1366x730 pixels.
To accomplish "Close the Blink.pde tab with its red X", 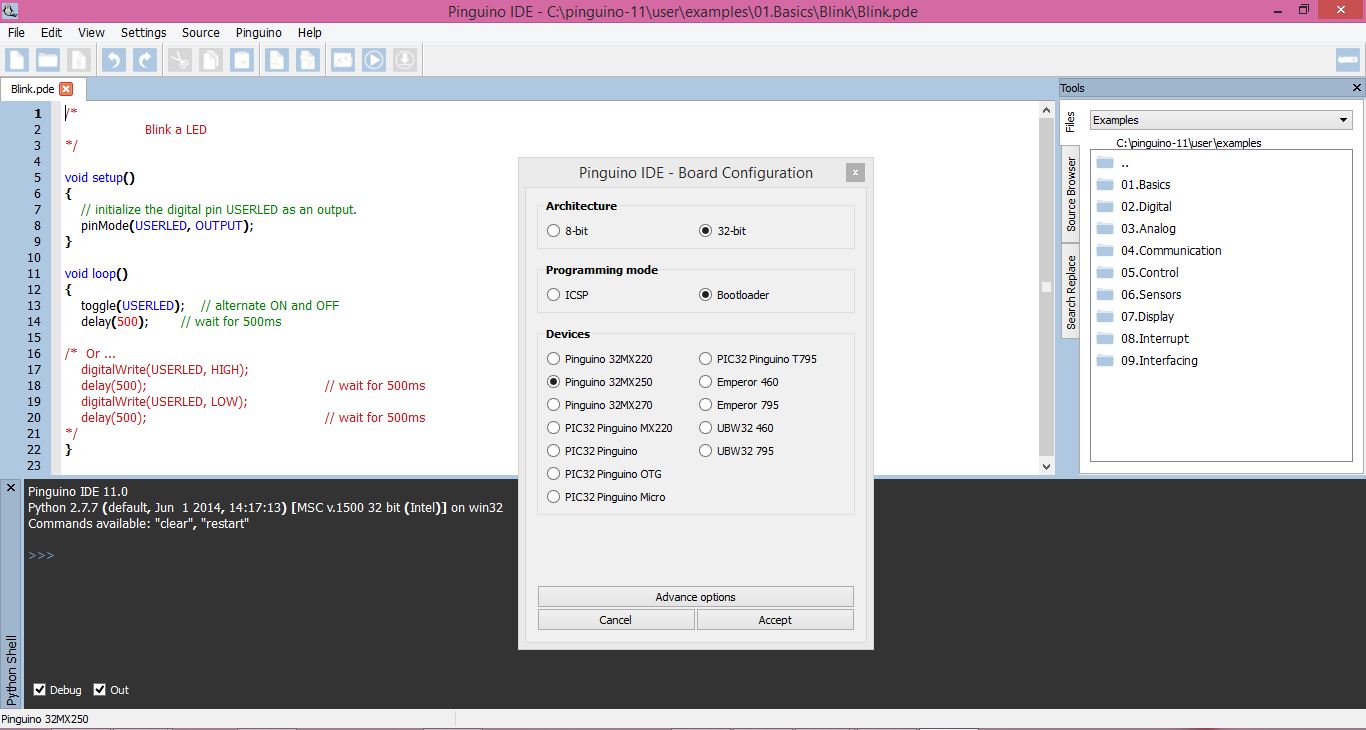I will [66, 89].
